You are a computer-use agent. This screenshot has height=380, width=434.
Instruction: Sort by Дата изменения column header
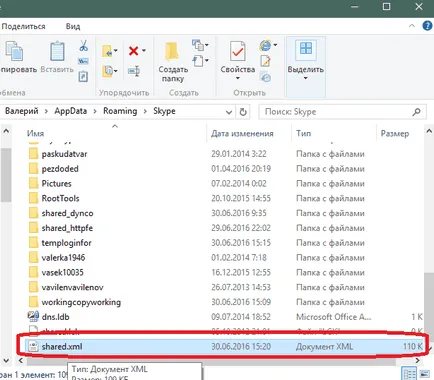coord(242,133)
